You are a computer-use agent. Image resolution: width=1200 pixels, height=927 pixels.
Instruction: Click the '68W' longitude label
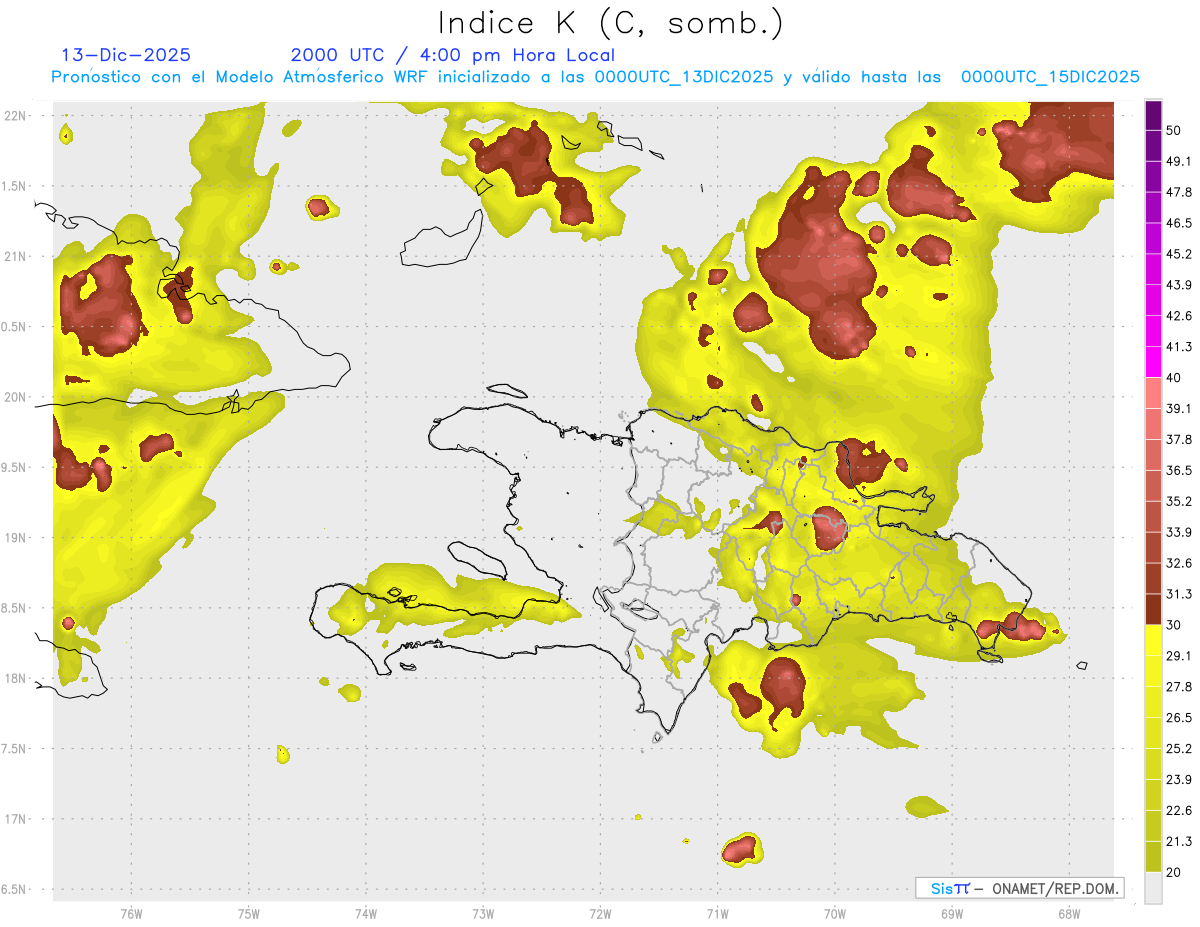[1068, 913]
